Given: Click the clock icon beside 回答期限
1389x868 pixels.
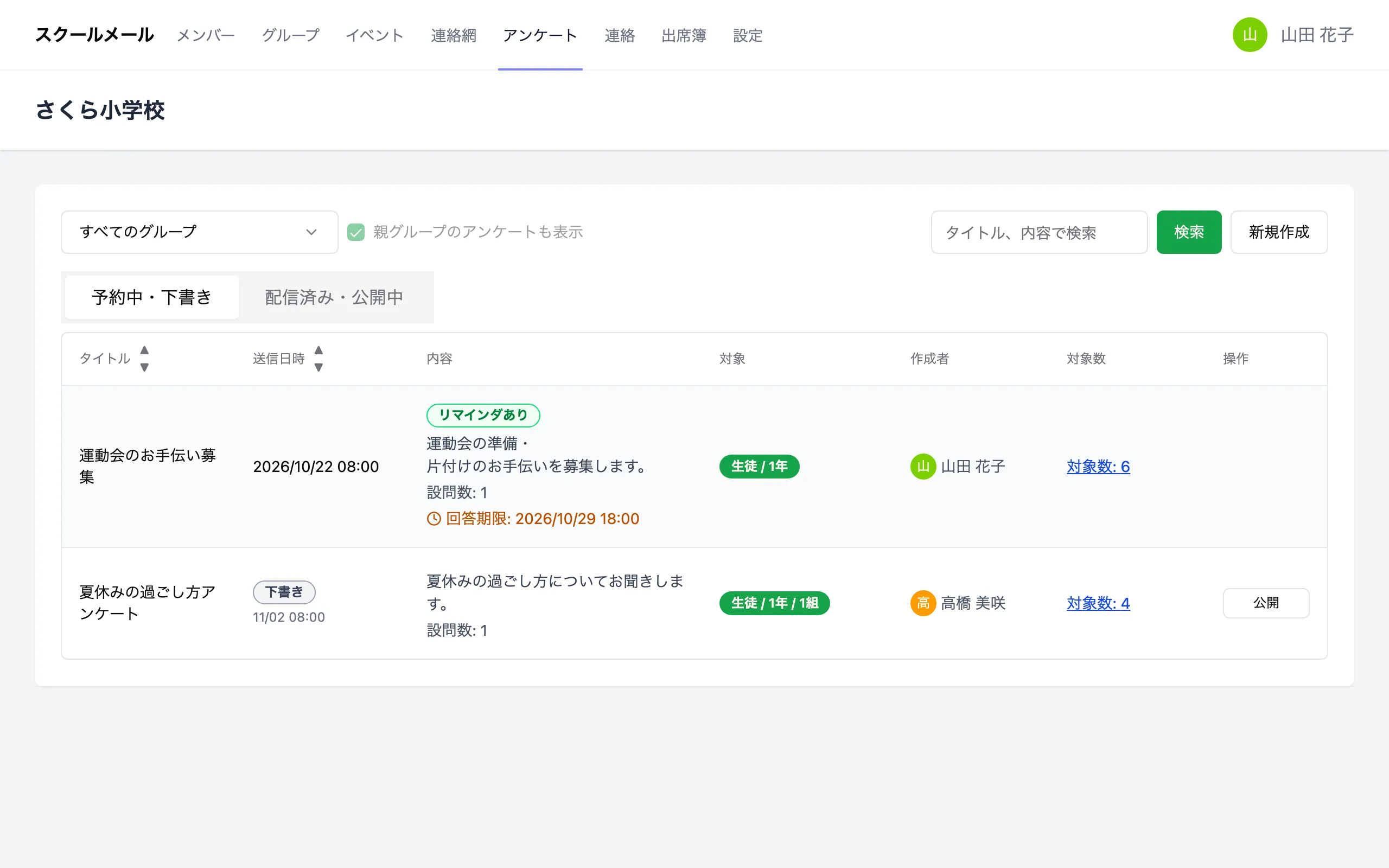Looking at the screenshot, I should [434, 519].
